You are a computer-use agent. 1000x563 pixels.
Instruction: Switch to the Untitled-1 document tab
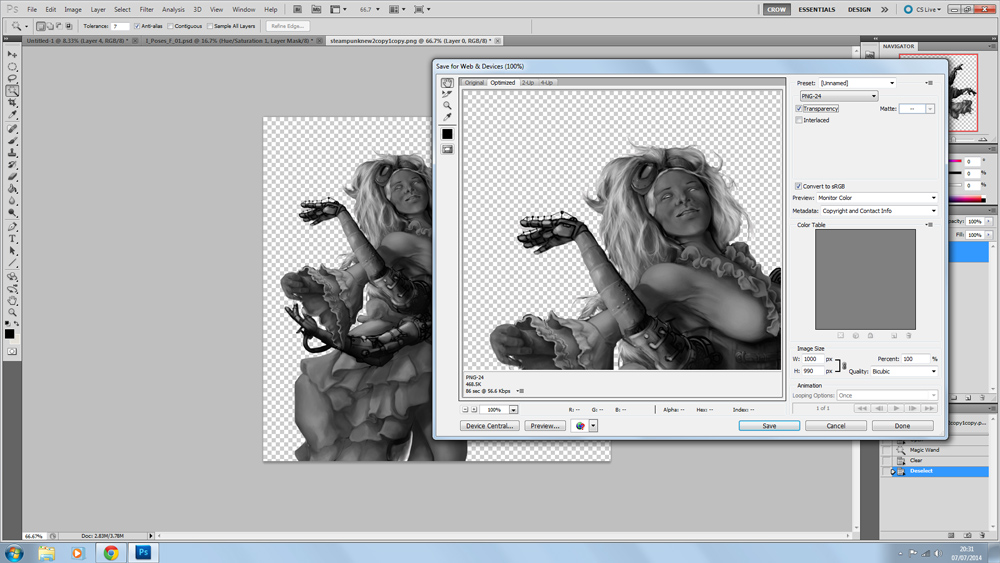[x=77, y=41]
